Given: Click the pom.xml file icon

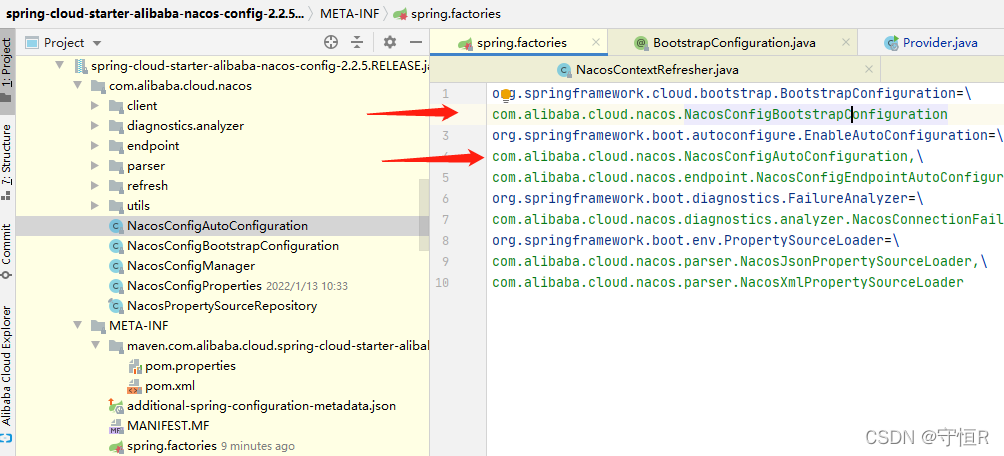Looking at the screenshot, I should click(x=134, y=386).
